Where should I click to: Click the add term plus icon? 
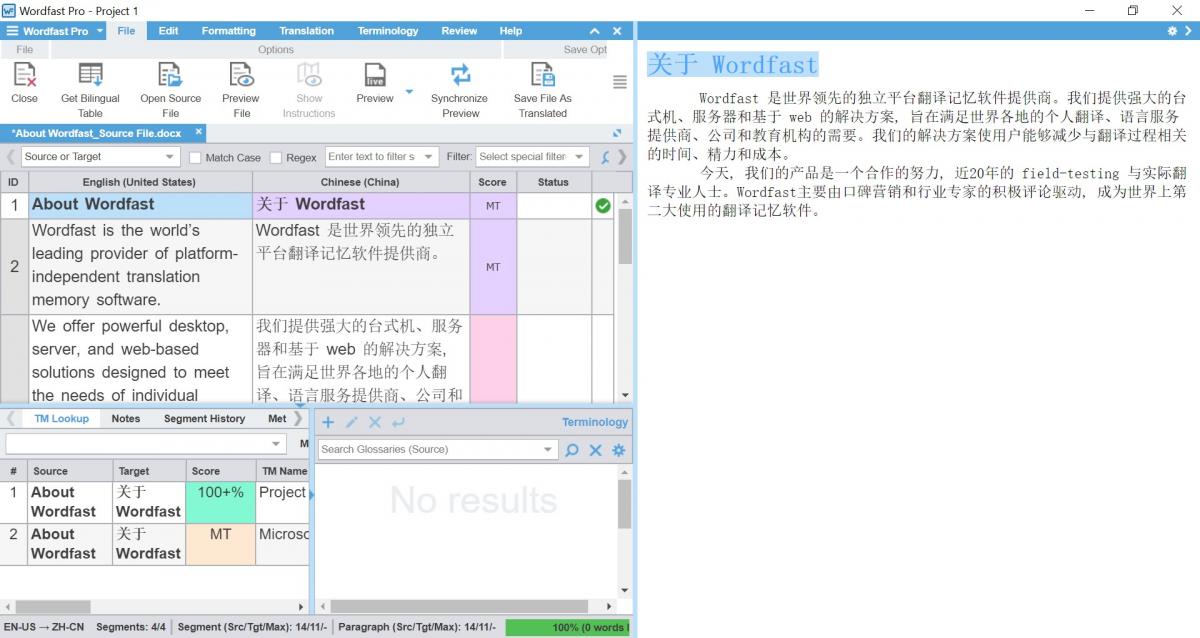click(328, 422)
